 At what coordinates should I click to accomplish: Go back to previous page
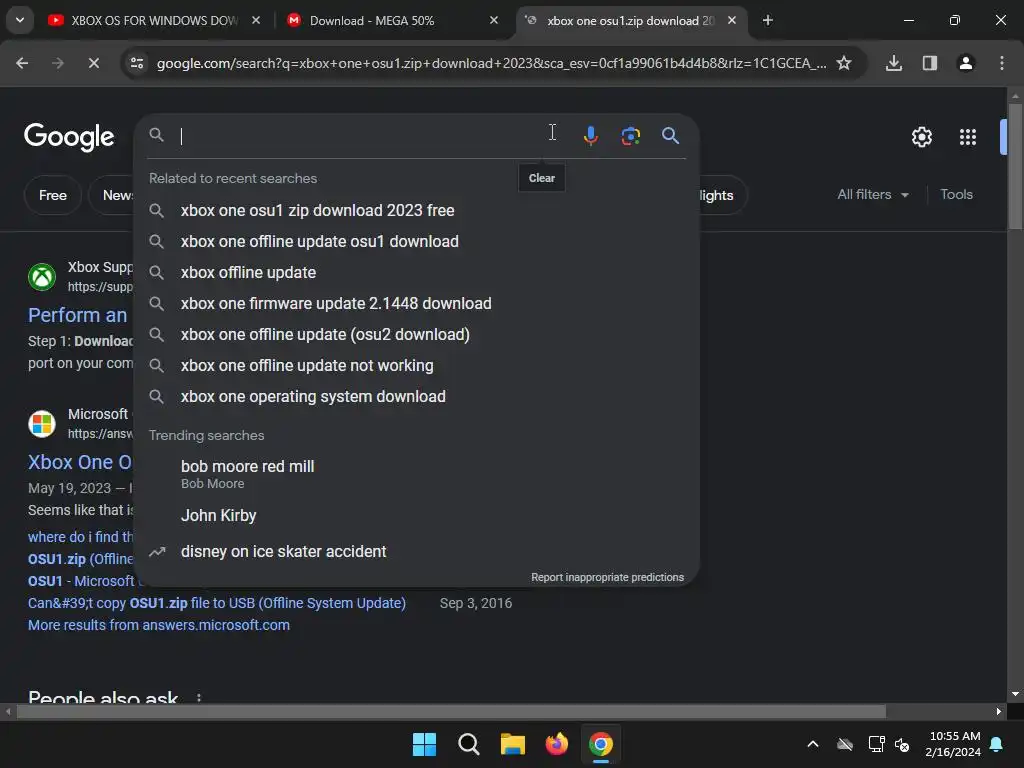point(22,63)
